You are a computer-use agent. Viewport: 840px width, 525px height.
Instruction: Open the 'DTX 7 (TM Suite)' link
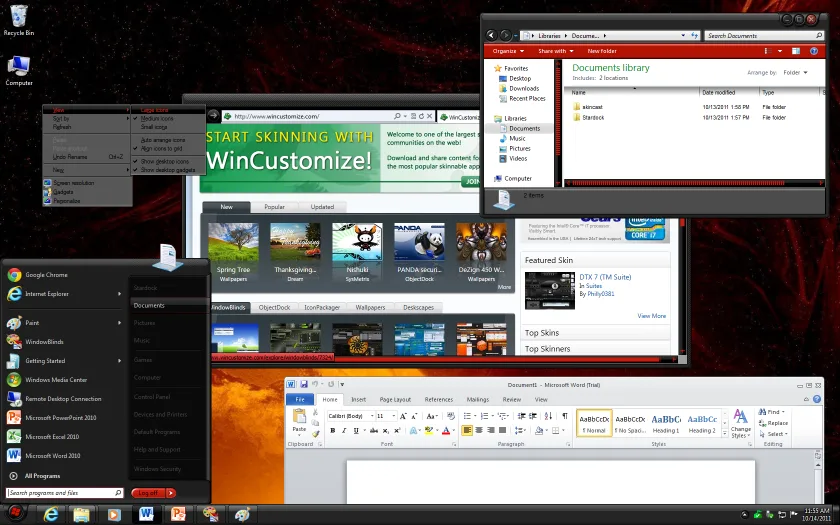605,277
